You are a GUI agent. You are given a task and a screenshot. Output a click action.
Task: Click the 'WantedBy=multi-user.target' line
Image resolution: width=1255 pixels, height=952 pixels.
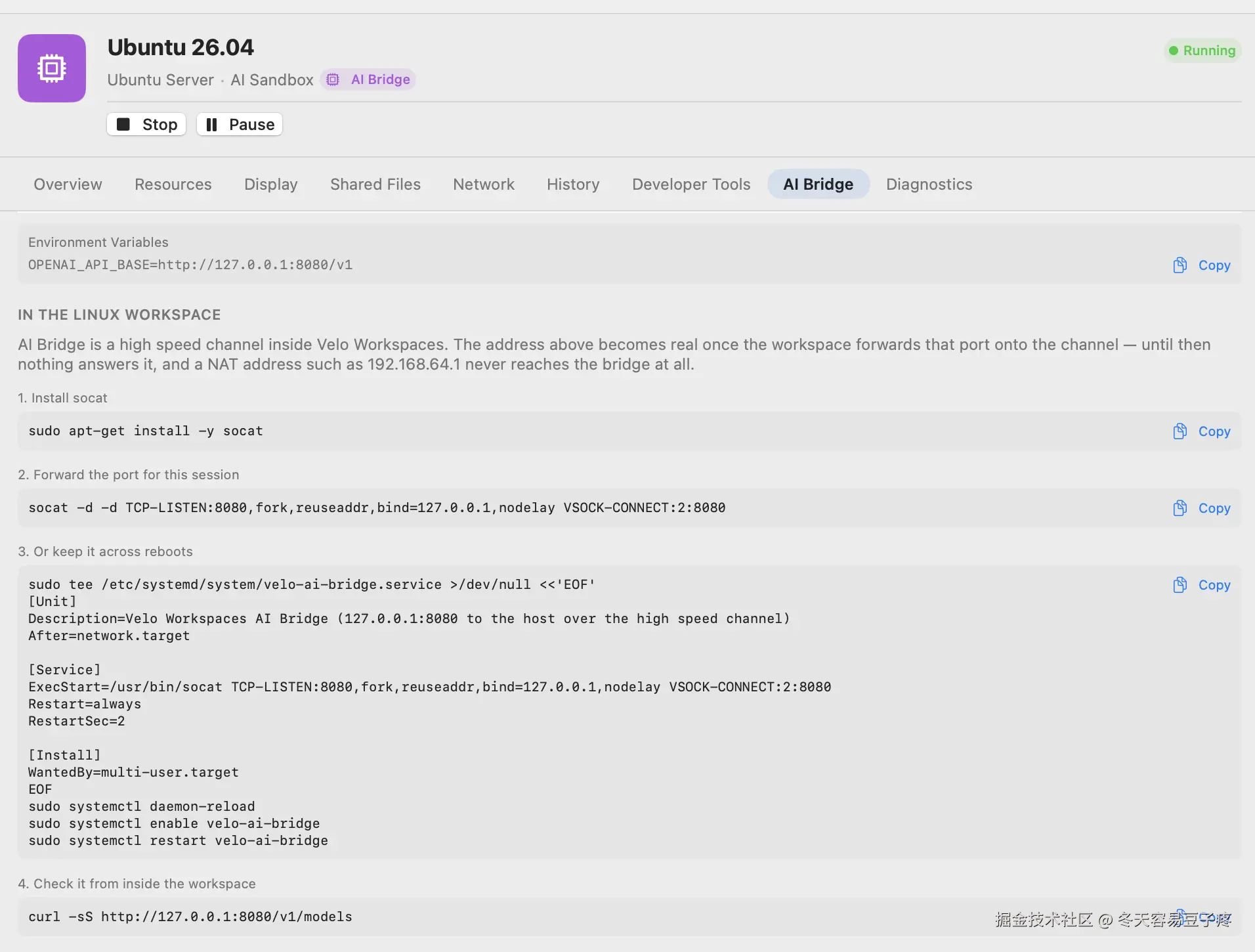point(133,772)
